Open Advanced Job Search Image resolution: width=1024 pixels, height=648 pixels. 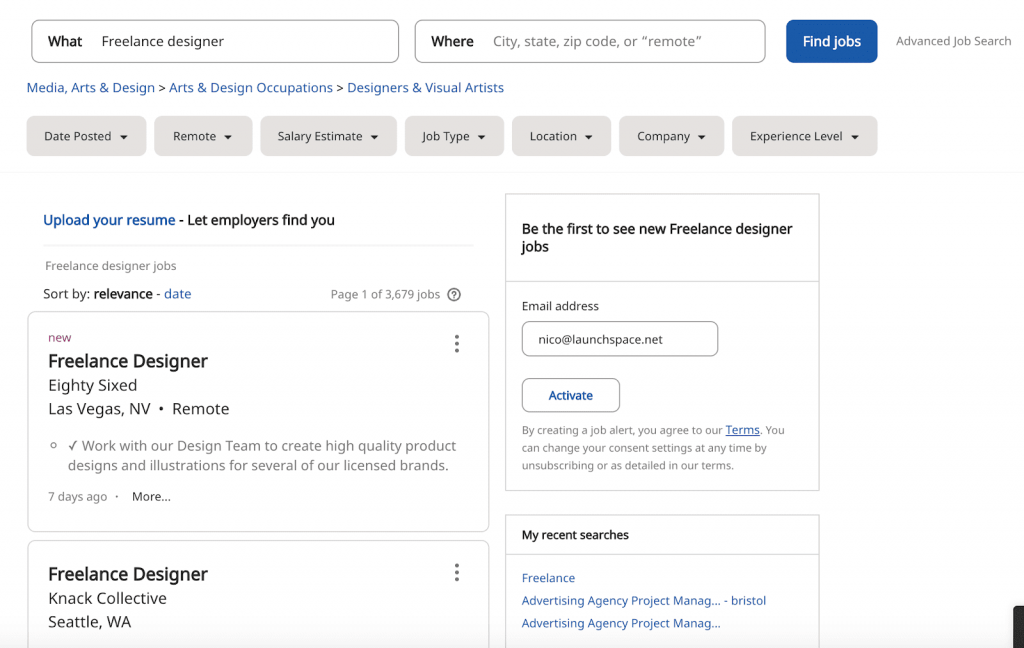click(x=953, y=41)
